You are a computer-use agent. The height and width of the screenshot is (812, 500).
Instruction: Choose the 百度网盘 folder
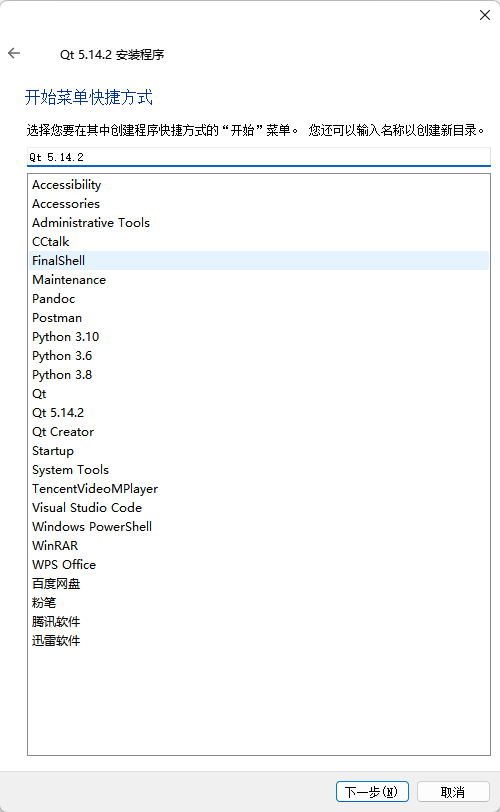point(259,584)
